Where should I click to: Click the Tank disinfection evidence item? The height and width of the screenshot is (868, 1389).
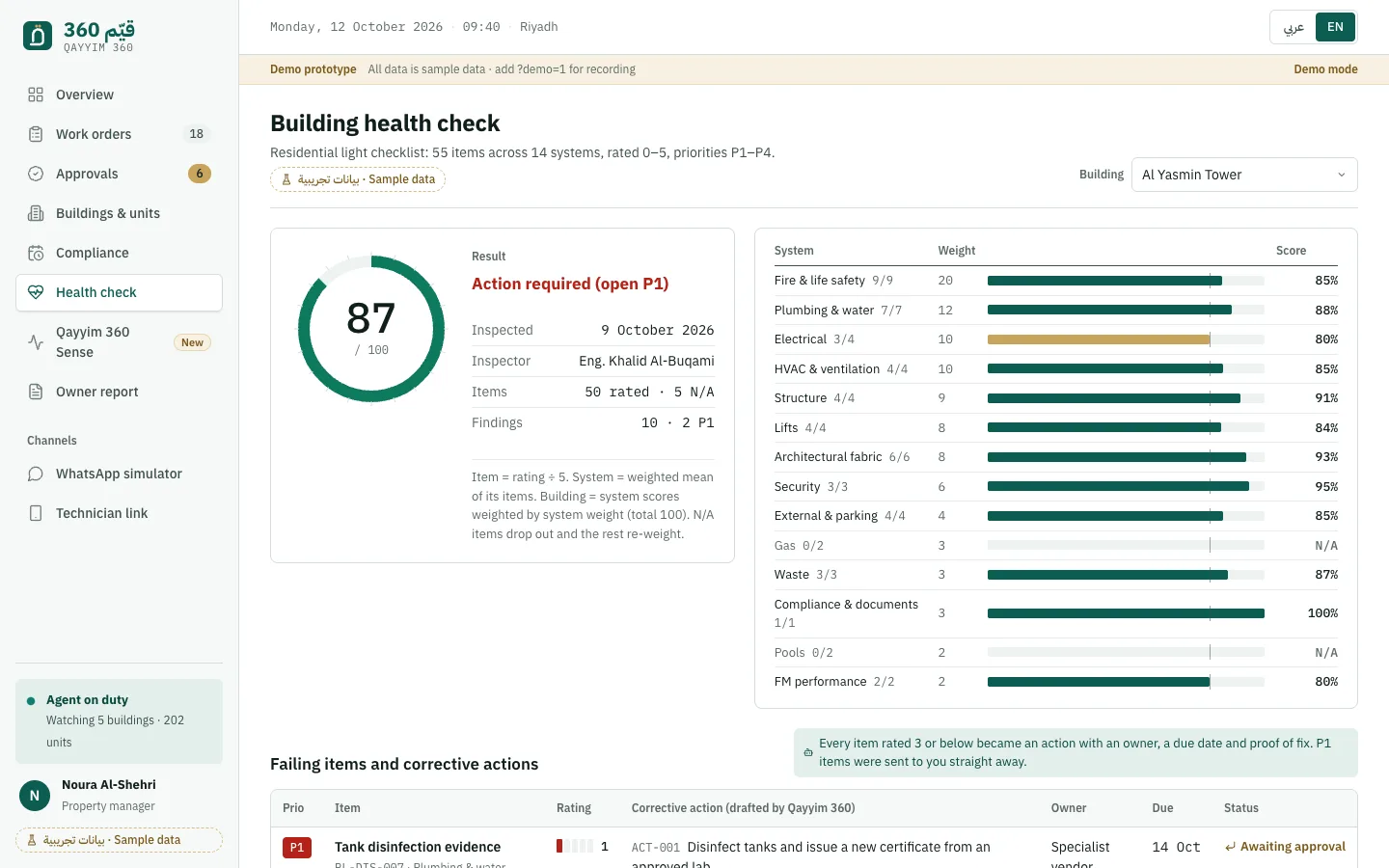pyautogui.click(x=418, y=847)
